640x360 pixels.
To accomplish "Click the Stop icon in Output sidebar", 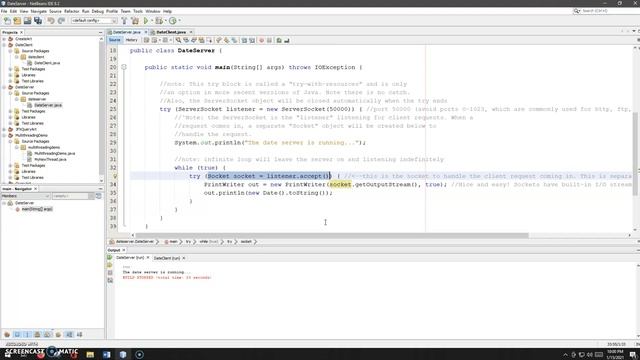I will click(x=110, y=273).
